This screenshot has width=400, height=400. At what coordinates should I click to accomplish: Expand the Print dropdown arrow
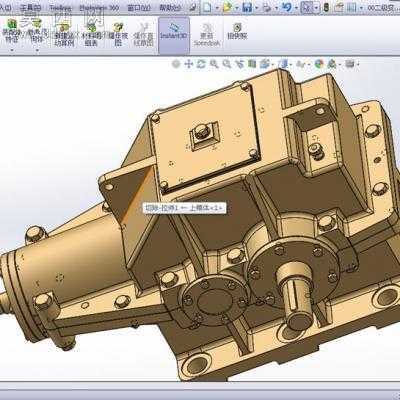[276, 8]
